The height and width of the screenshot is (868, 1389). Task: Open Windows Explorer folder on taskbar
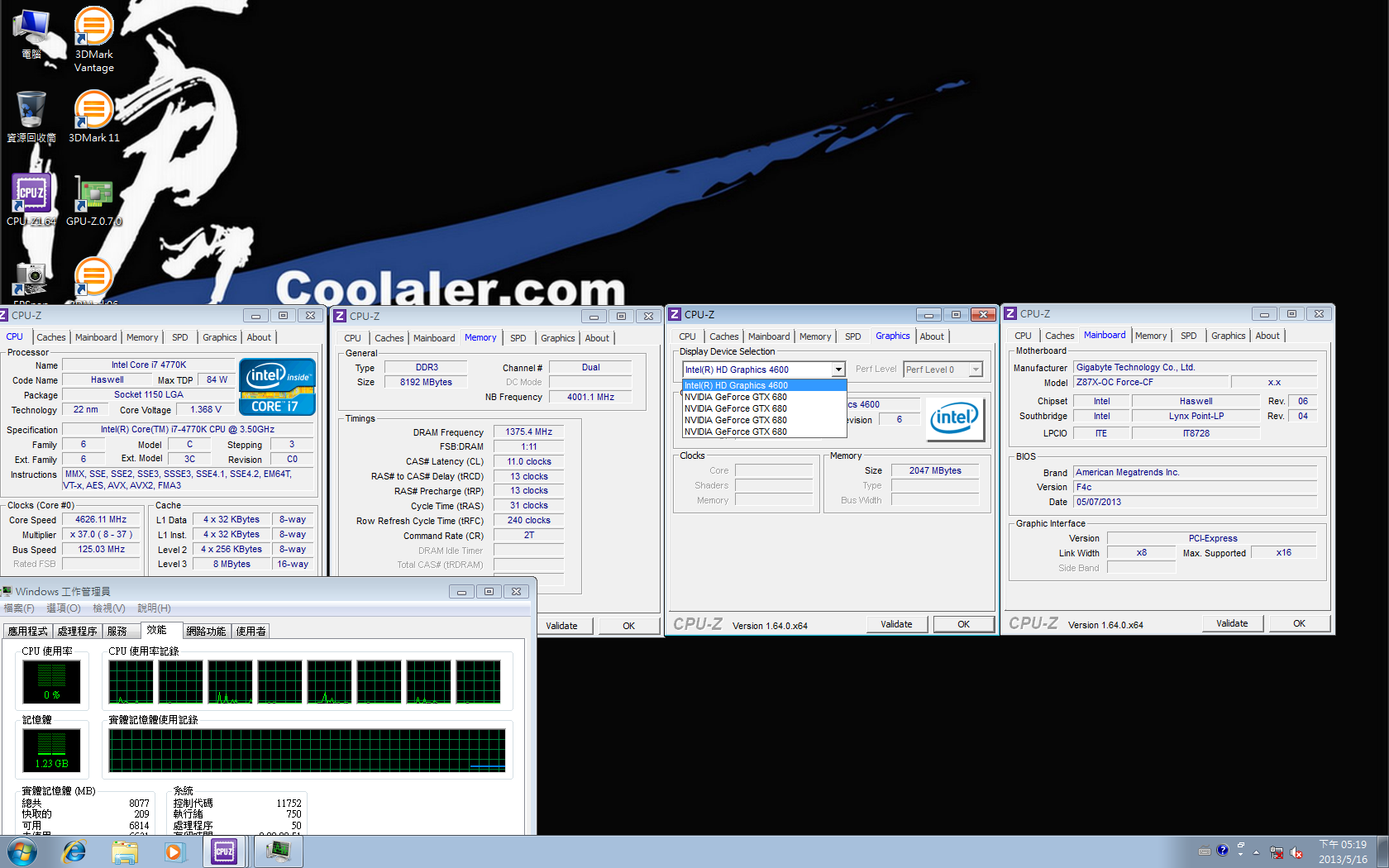point(125,851)
